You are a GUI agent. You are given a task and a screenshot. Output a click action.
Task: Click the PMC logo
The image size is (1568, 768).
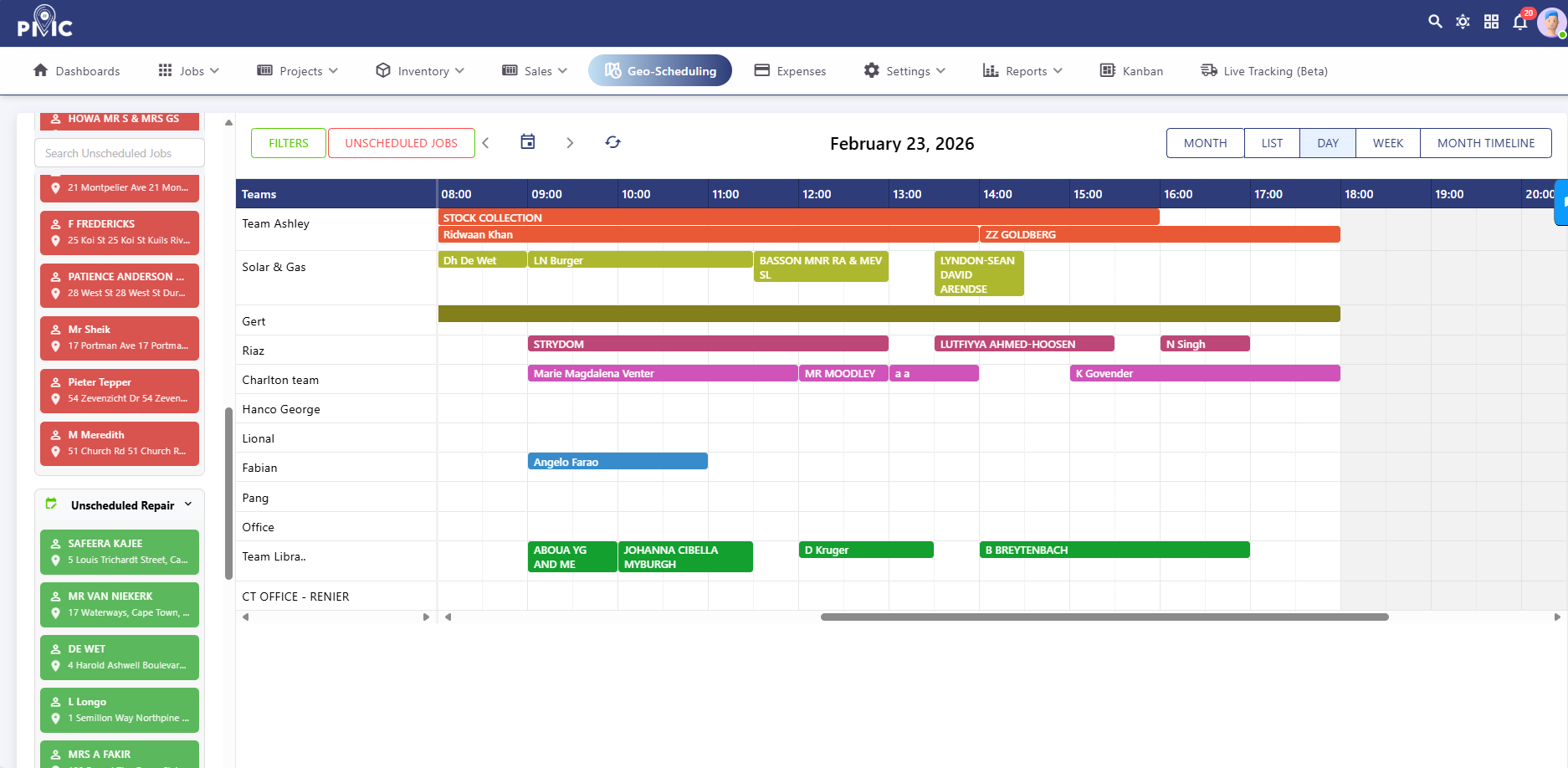point(45,22)
